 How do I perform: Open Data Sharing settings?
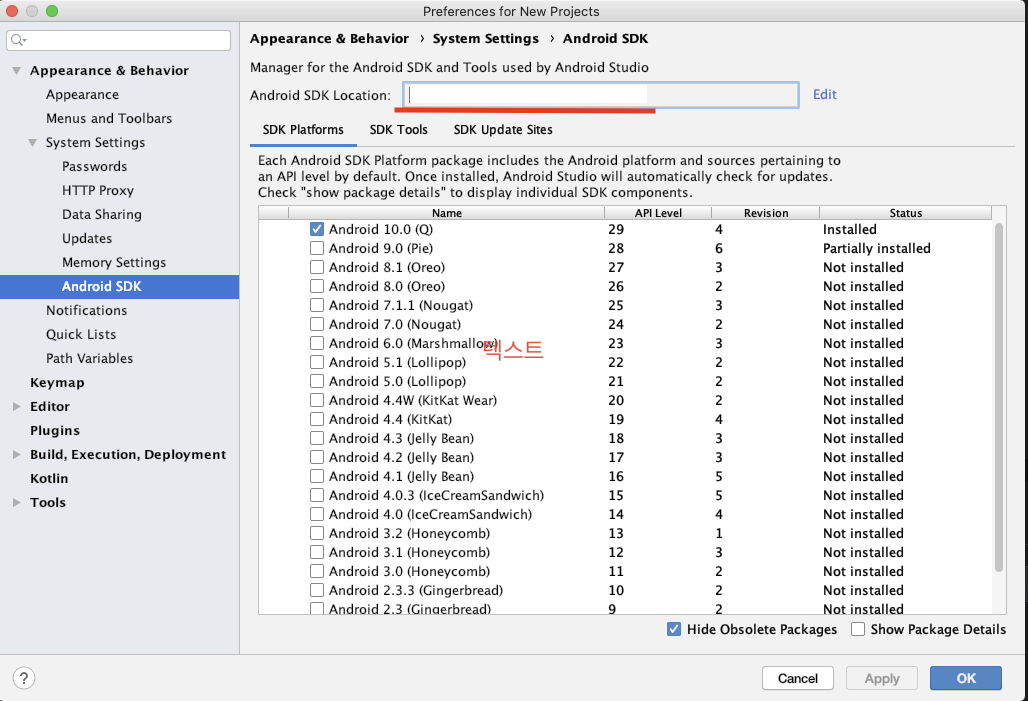(x=102, y=214)
